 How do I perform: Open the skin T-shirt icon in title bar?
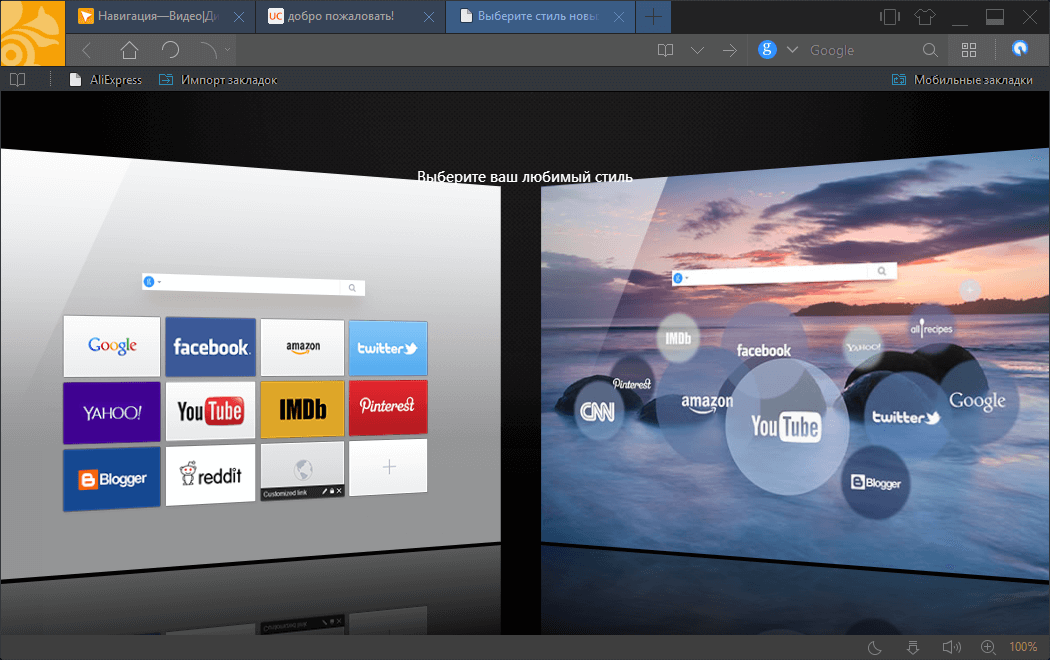coord(925,17)
